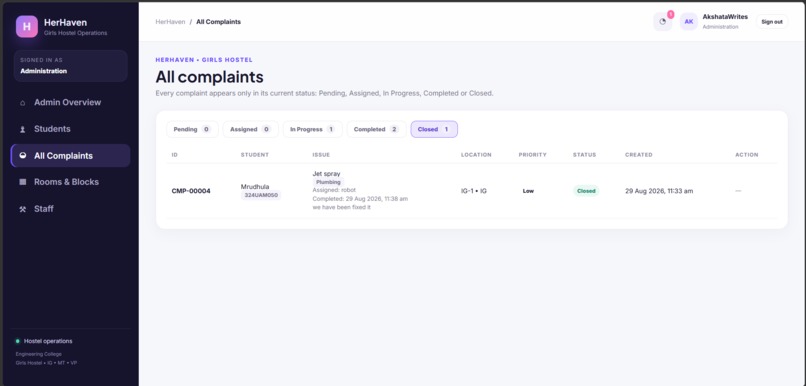
Task: Click the Low priority label
Action: 528,191
